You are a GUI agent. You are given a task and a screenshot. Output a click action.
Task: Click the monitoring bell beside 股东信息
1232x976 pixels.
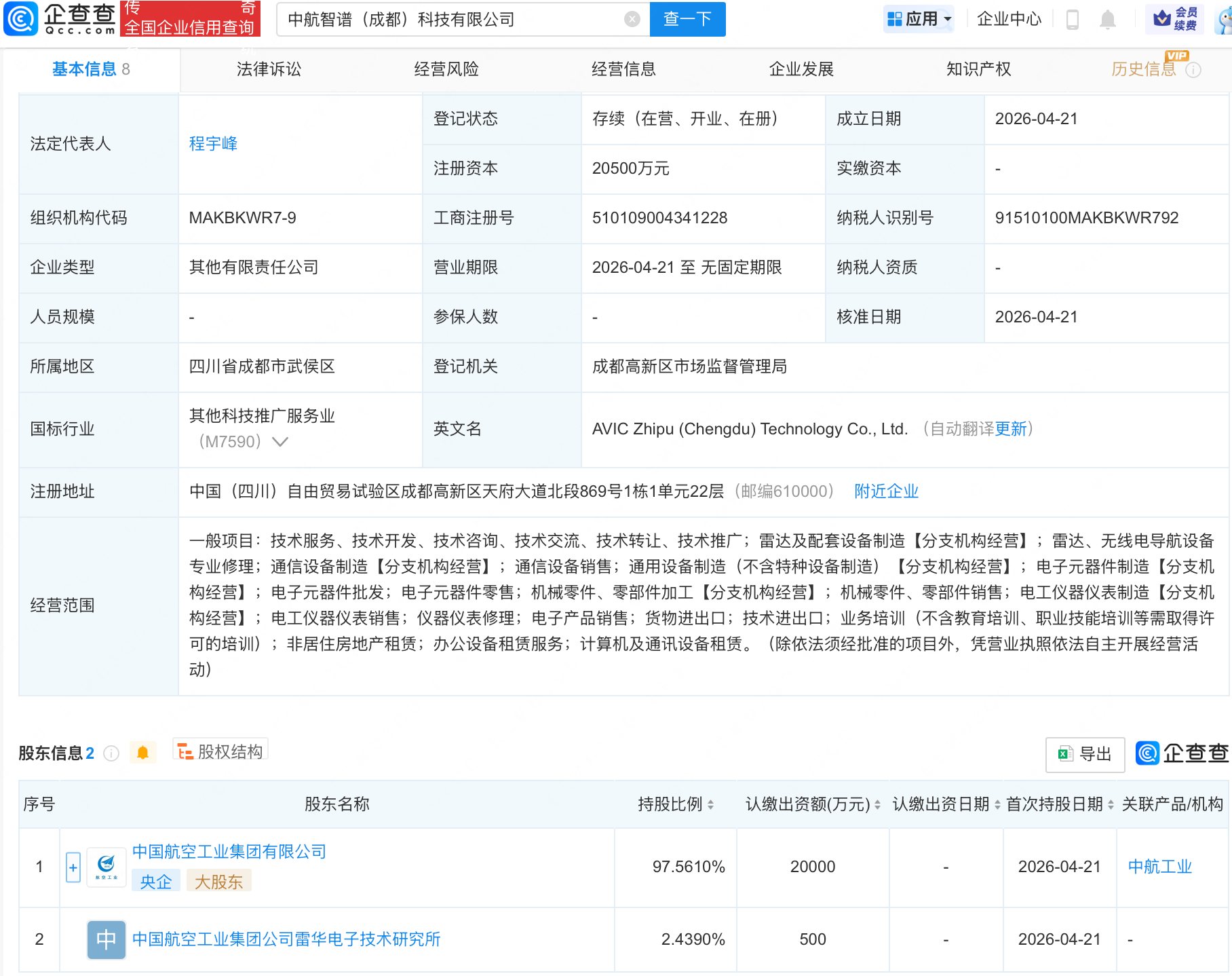[x=143, y=753]
